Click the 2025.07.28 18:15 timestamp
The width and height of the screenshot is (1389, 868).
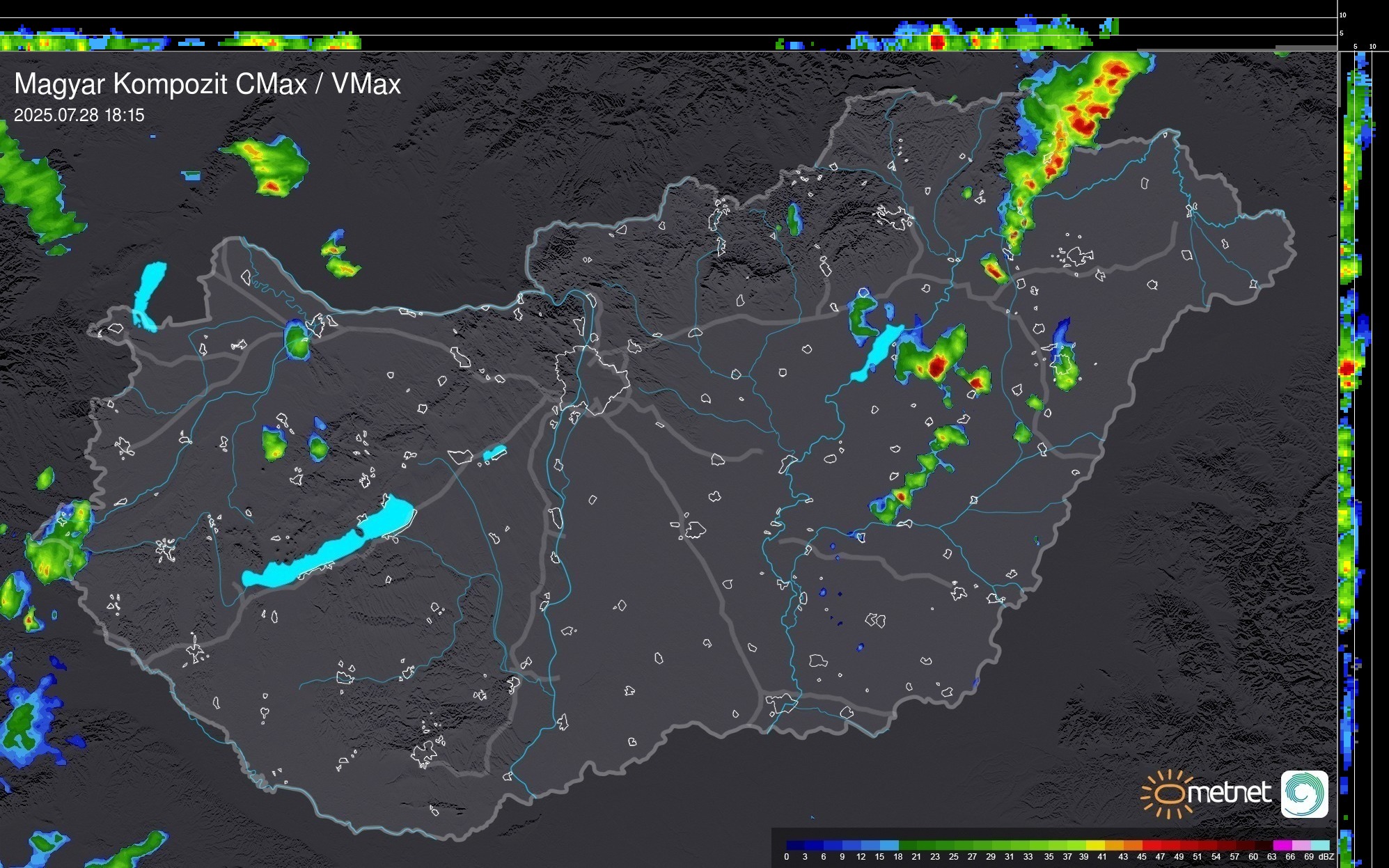79,116
